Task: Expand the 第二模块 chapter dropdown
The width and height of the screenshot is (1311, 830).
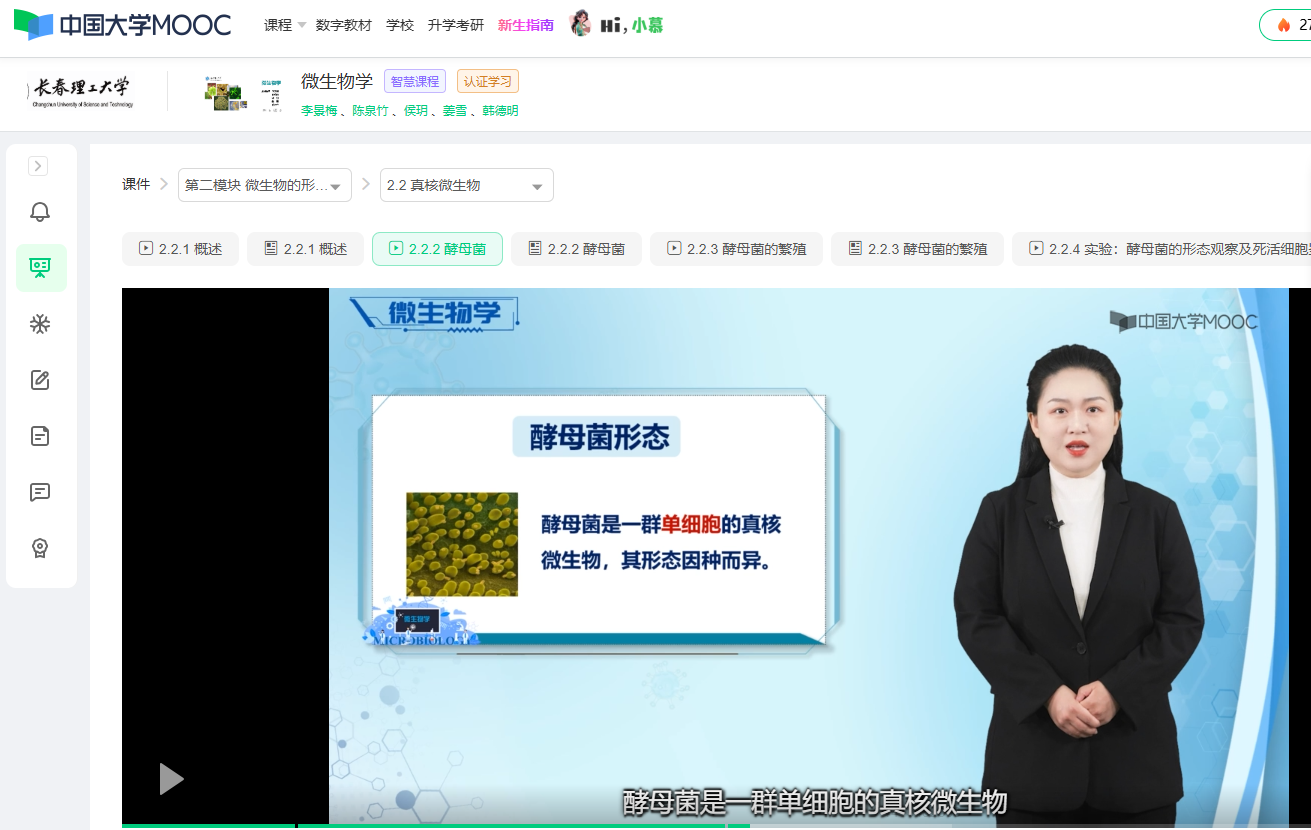Action: pyautogui.click(x=265, y=185)
